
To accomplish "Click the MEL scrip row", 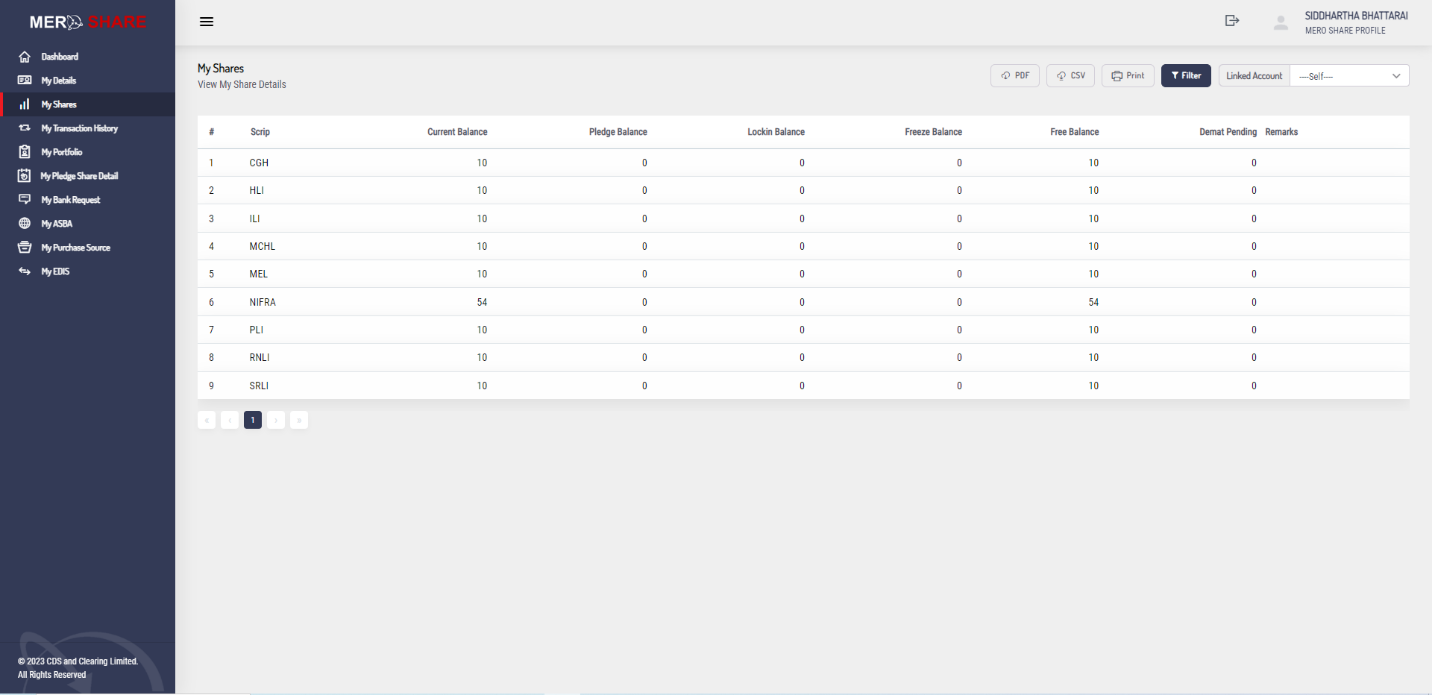I will (x=804, y=274).
